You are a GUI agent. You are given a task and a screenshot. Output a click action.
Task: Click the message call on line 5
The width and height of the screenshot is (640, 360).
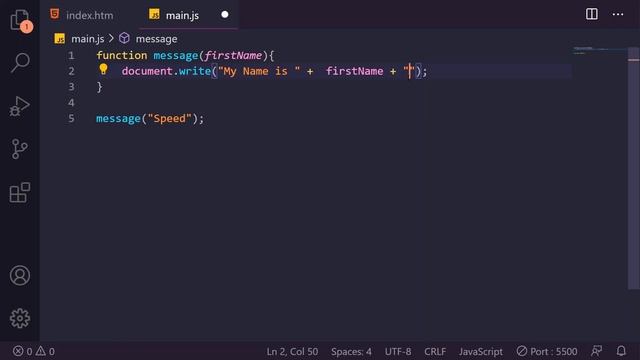pyautogui.click(x=118, y=119)
